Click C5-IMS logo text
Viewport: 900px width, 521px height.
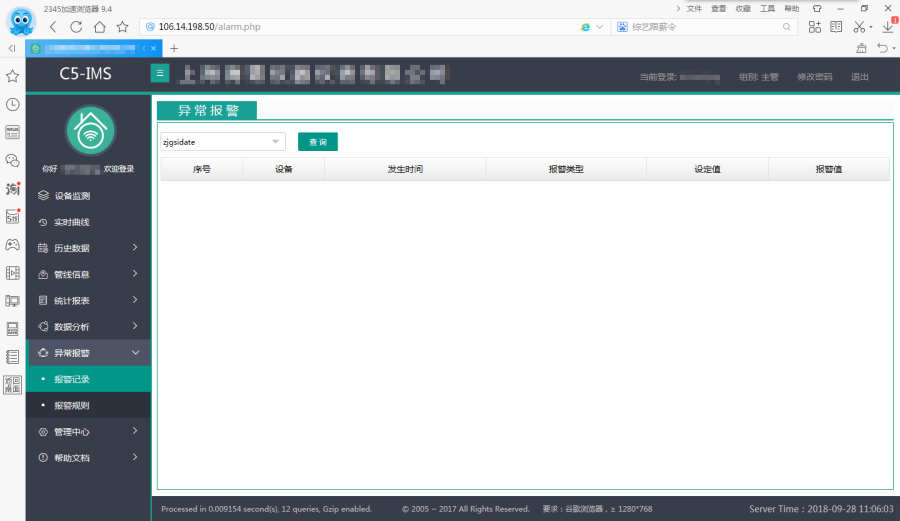86,73
